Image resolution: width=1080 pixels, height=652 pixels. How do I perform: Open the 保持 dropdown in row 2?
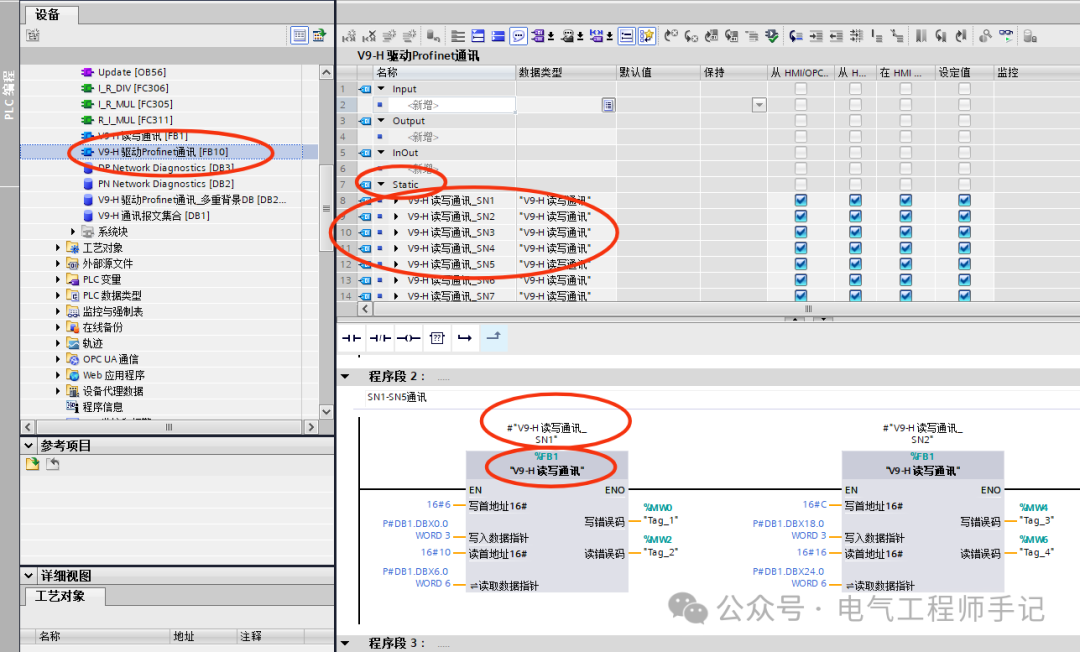[x=759, y=105]
